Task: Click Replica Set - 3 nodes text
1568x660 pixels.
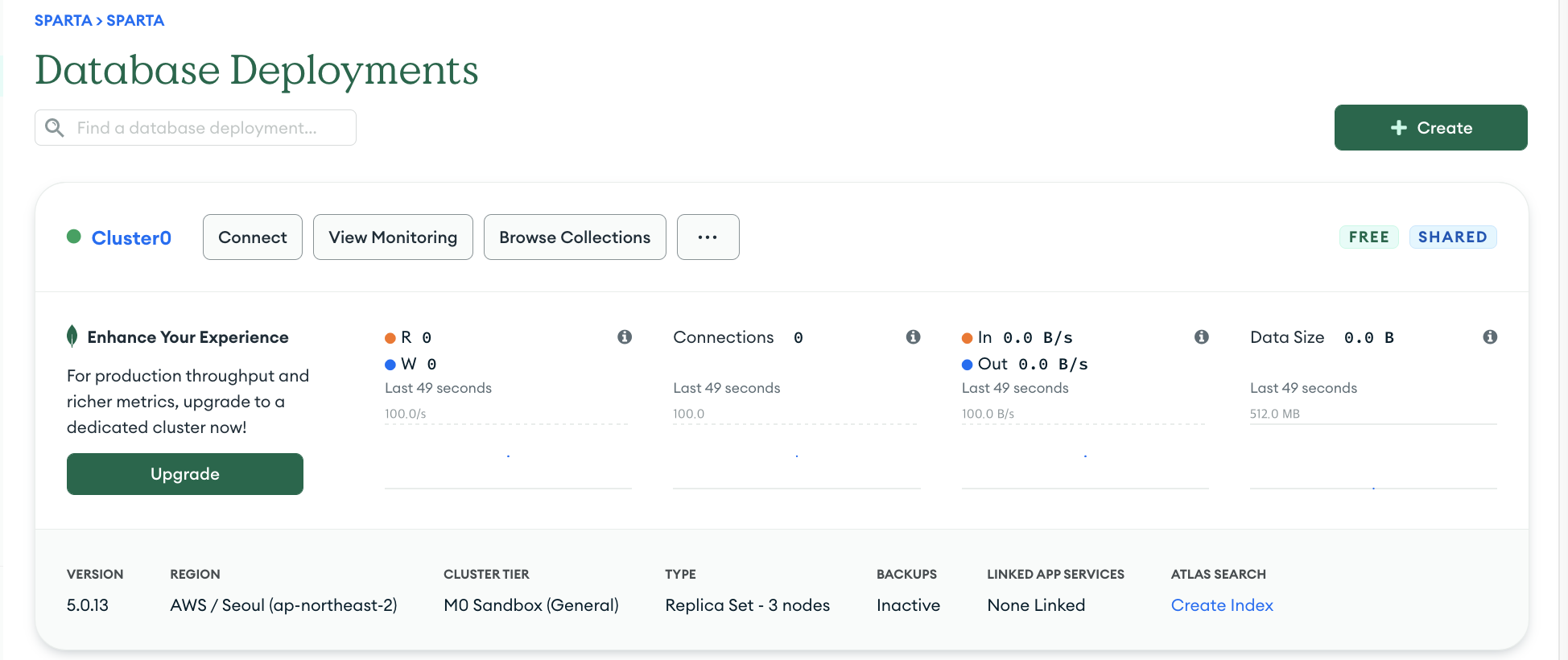Action: pyautogui.click(x=747, y=605)
